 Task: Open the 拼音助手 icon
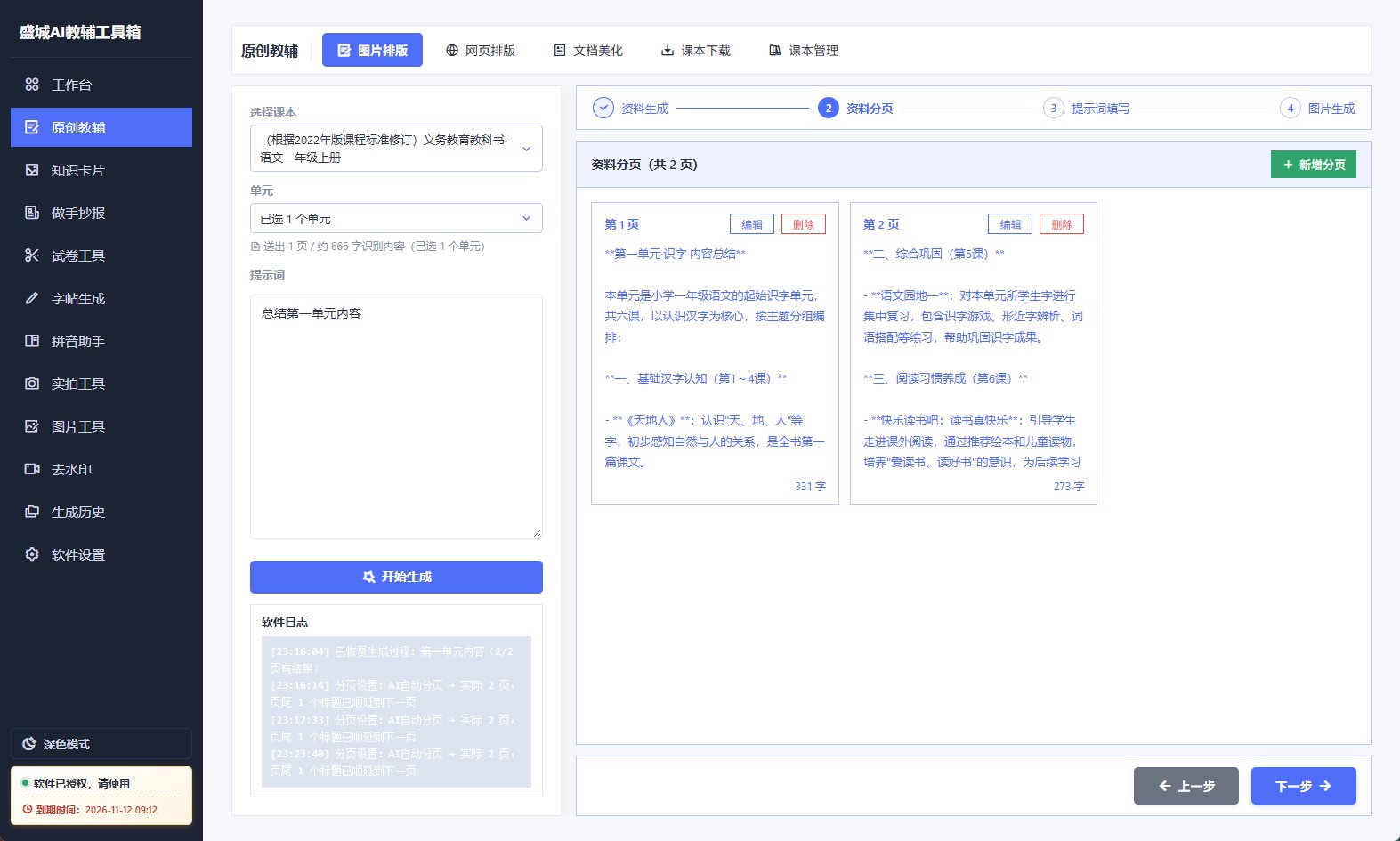(x=32, y=341)
